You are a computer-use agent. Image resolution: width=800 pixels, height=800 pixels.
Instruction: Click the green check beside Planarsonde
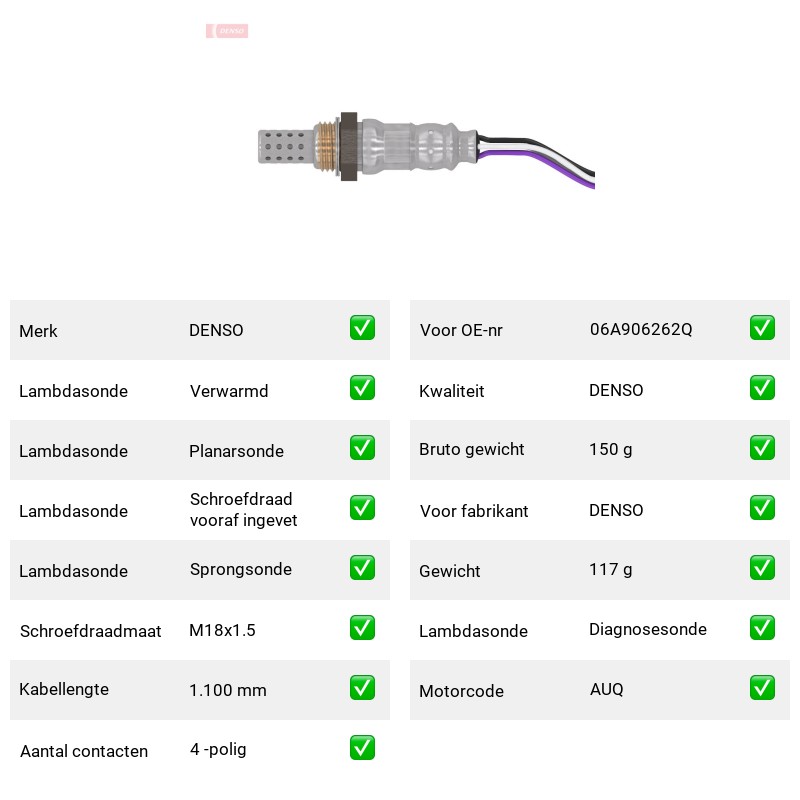(x=362, y=447)
